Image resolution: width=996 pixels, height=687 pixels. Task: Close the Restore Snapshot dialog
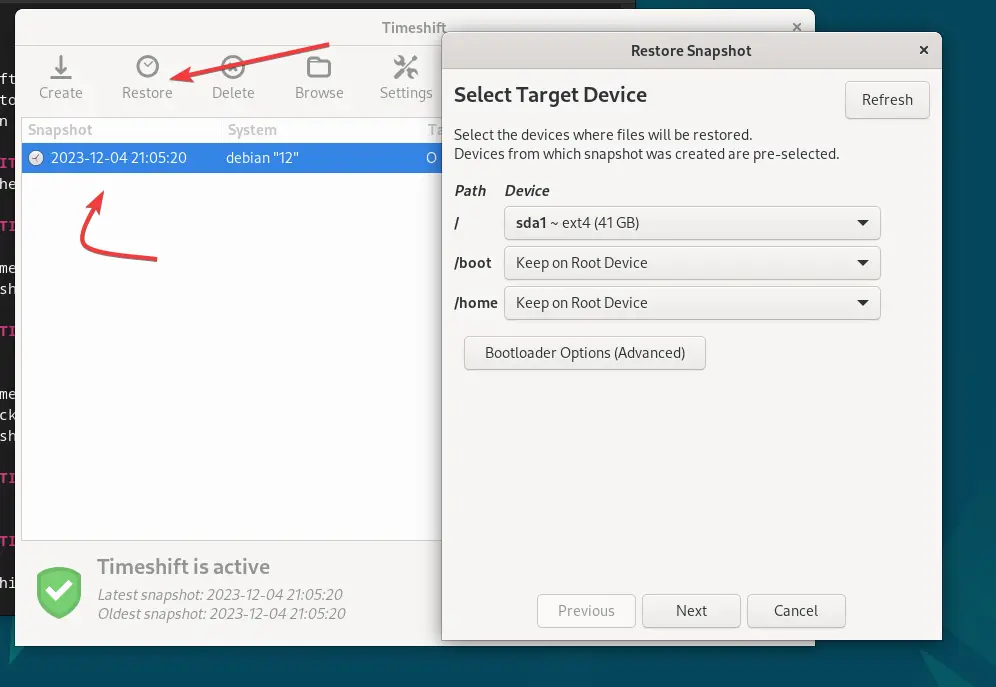pyautogui.click(x=924, y=50)
